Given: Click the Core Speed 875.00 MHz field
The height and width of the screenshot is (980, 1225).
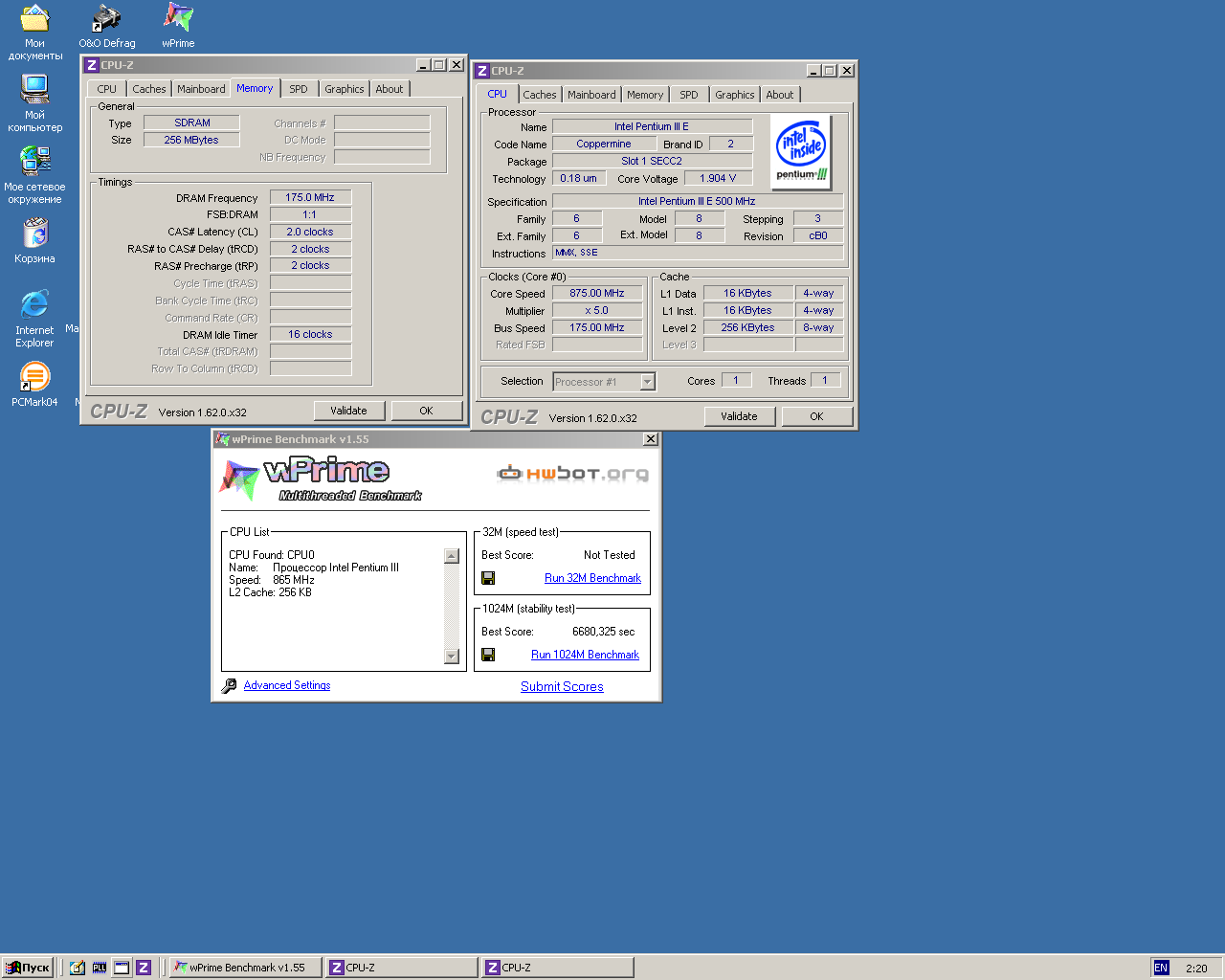Looking at the screenshot, I should [x=597, y=293].
